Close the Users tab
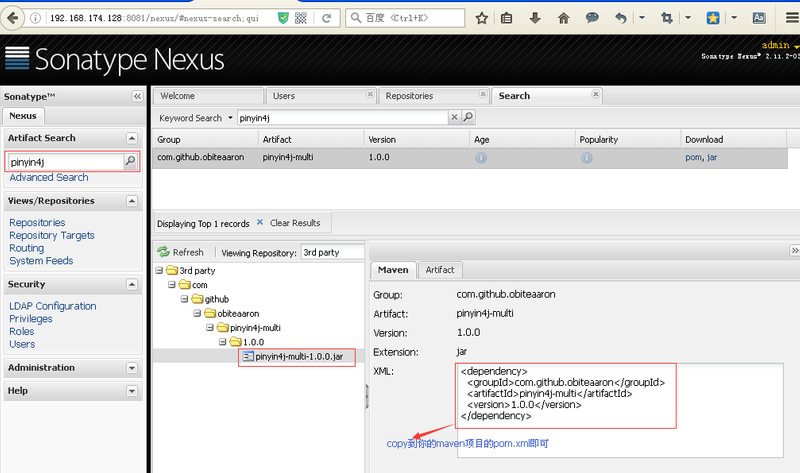 click(x=370, y=94)
